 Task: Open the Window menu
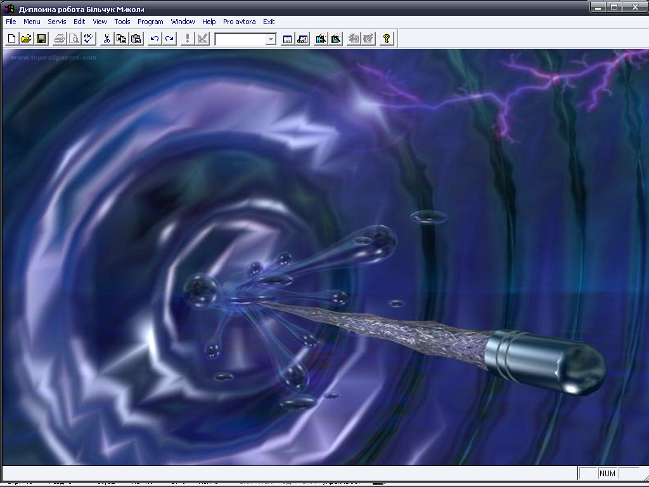tap(183, 22)
